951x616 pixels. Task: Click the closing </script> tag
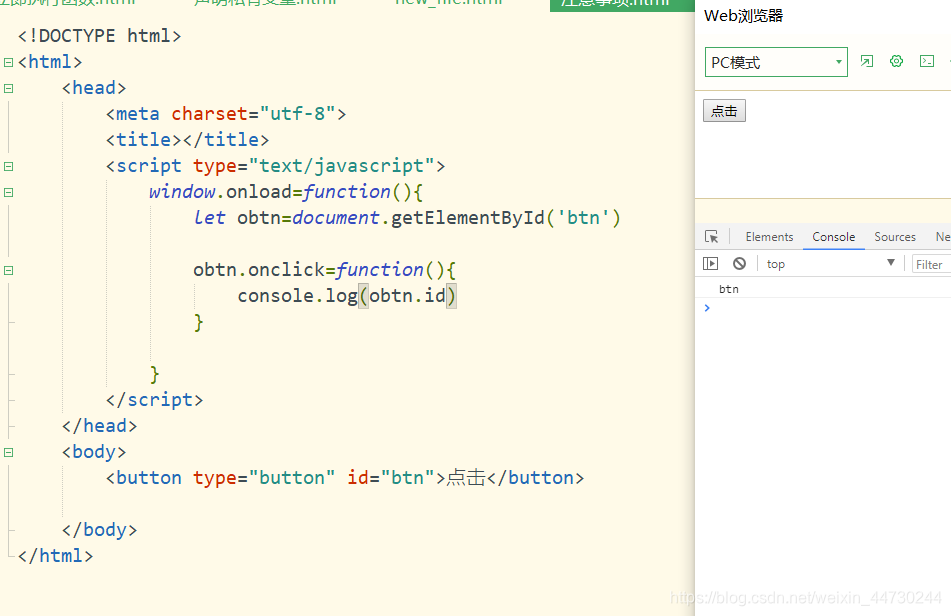[x=154, y=400]
